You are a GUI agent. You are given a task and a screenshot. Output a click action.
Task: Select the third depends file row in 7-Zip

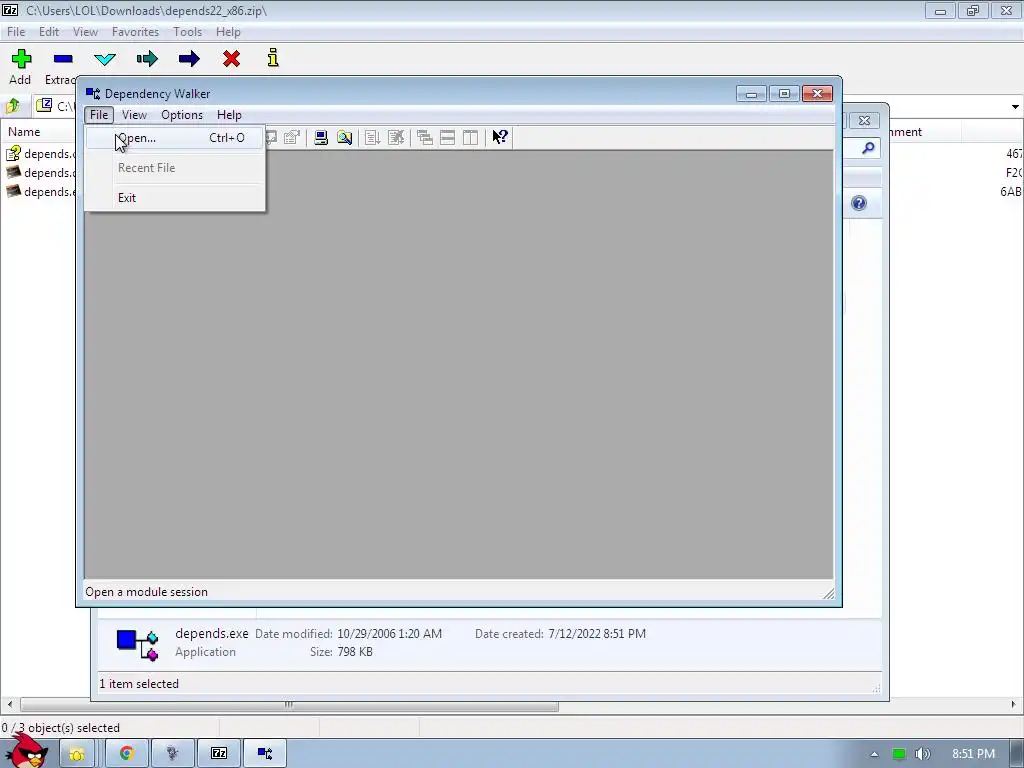pyautogui.click(x=40, y=191)
